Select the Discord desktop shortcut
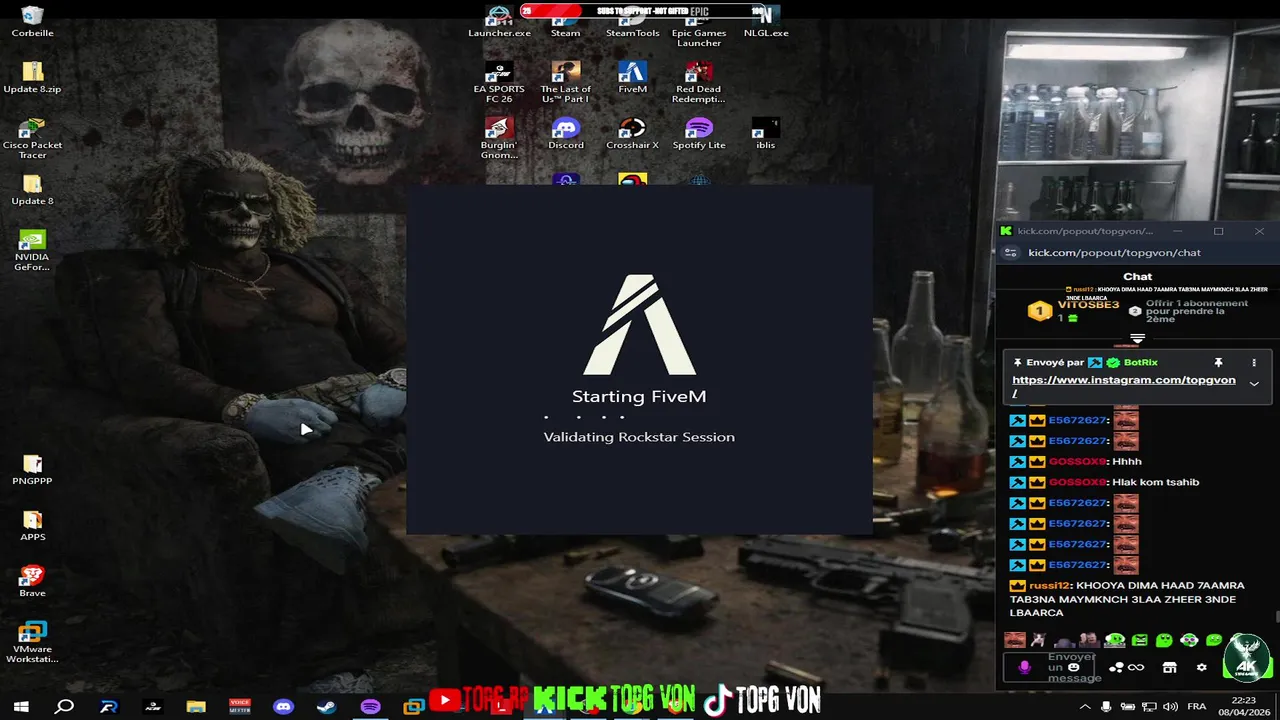 point(565,133)
